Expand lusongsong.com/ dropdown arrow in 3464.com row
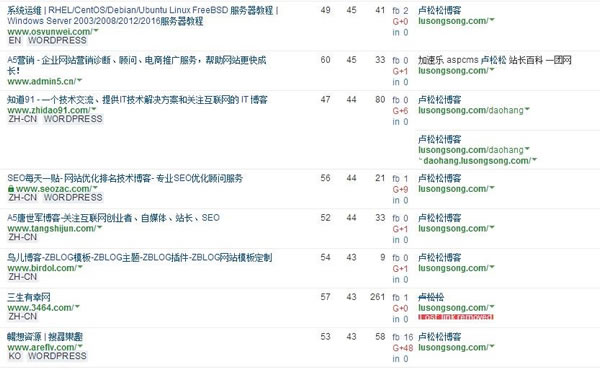 [492, 307]
